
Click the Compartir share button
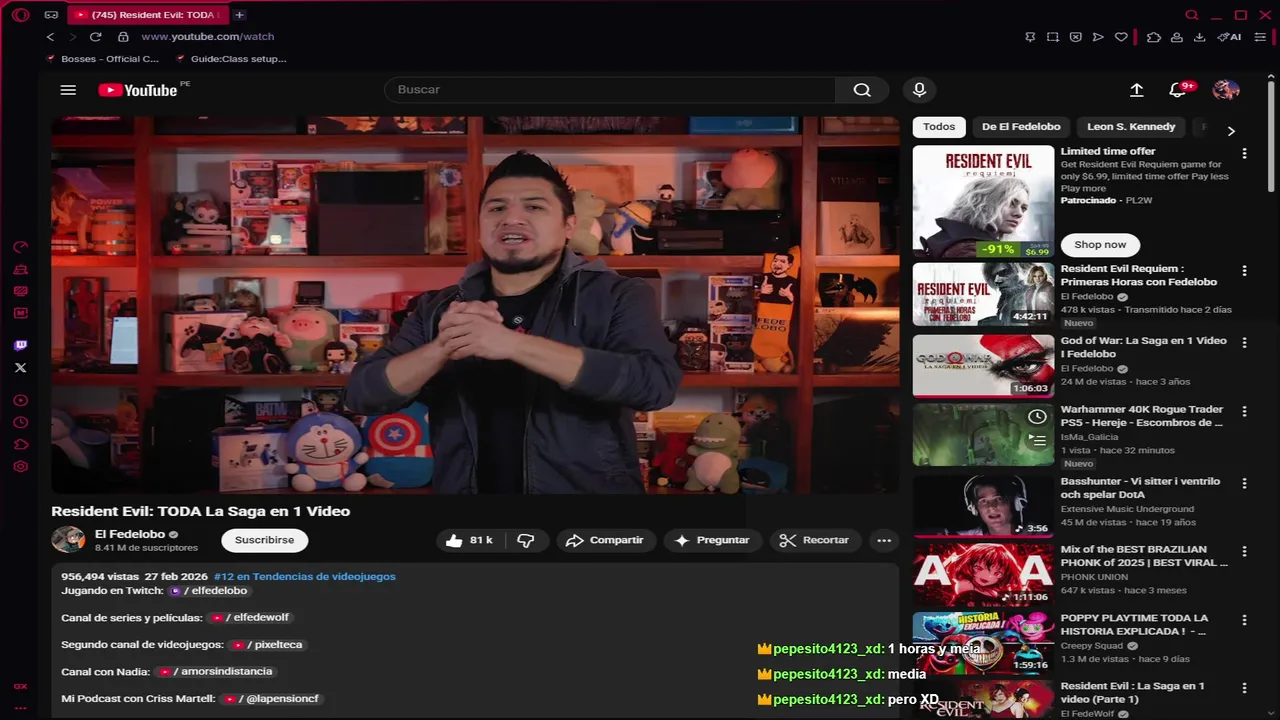pos(605,540)
